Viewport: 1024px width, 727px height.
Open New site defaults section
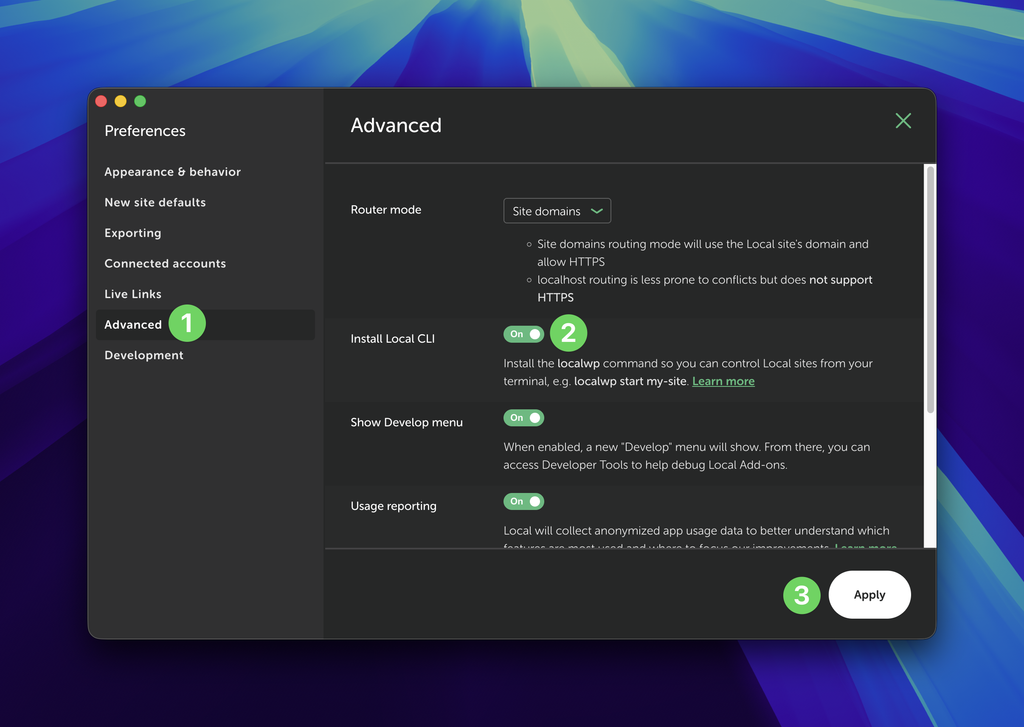point(155,202)
